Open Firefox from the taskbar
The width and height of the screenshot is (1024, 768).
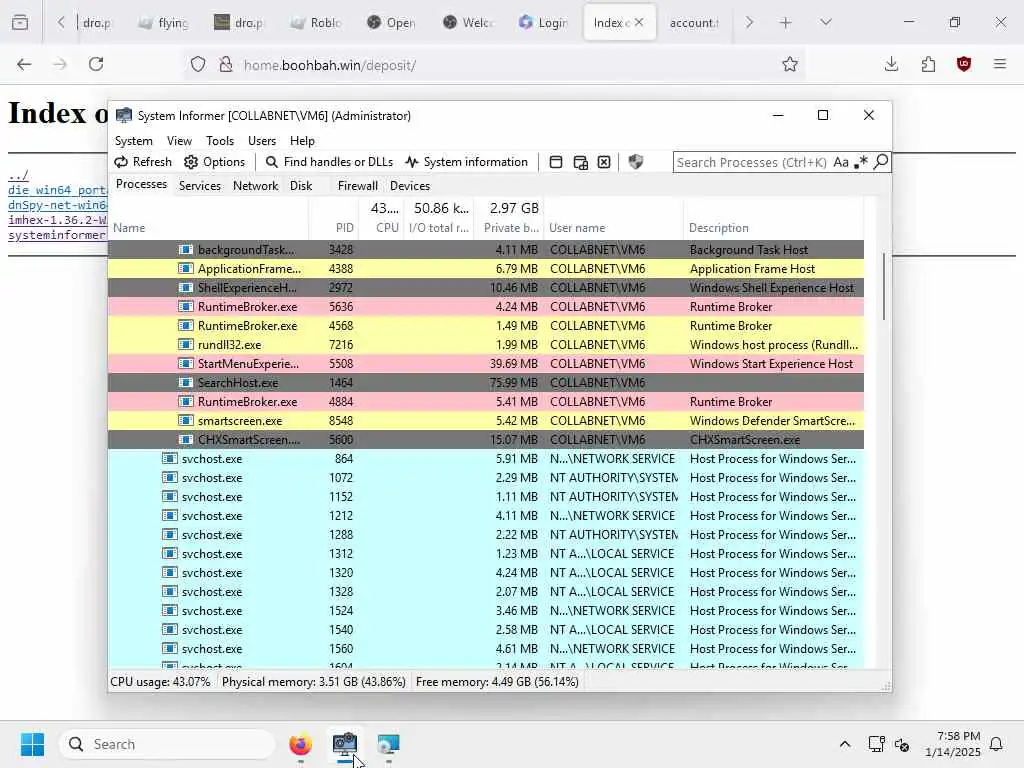(x=300, y=744)
